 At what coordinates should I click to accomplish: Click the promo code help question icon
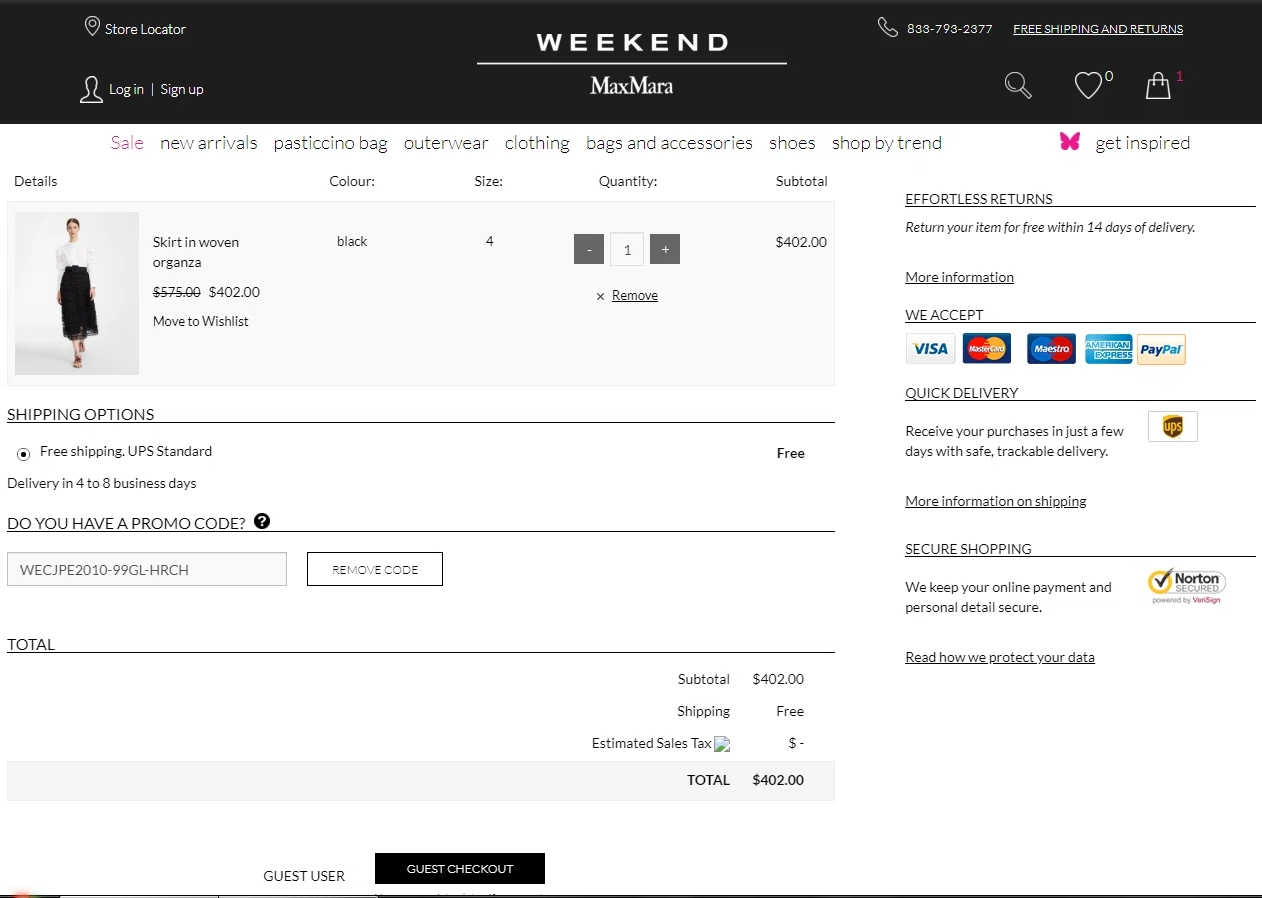(262, 521)
